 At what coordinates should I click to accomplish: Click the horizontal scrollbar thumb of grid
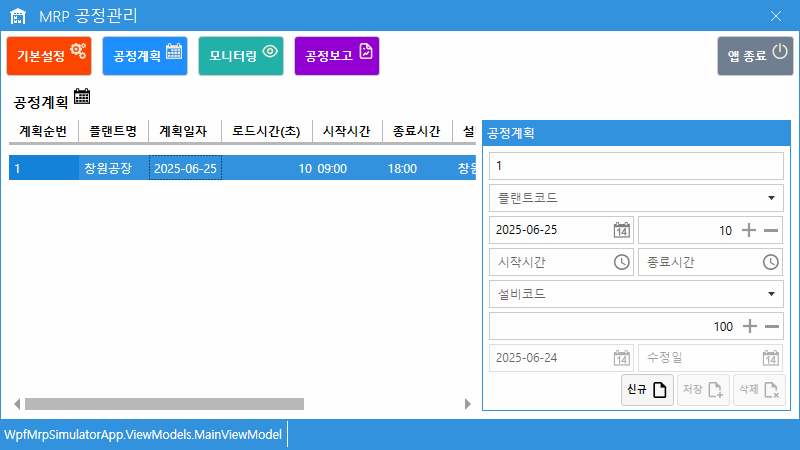click(x=164, y=404)
